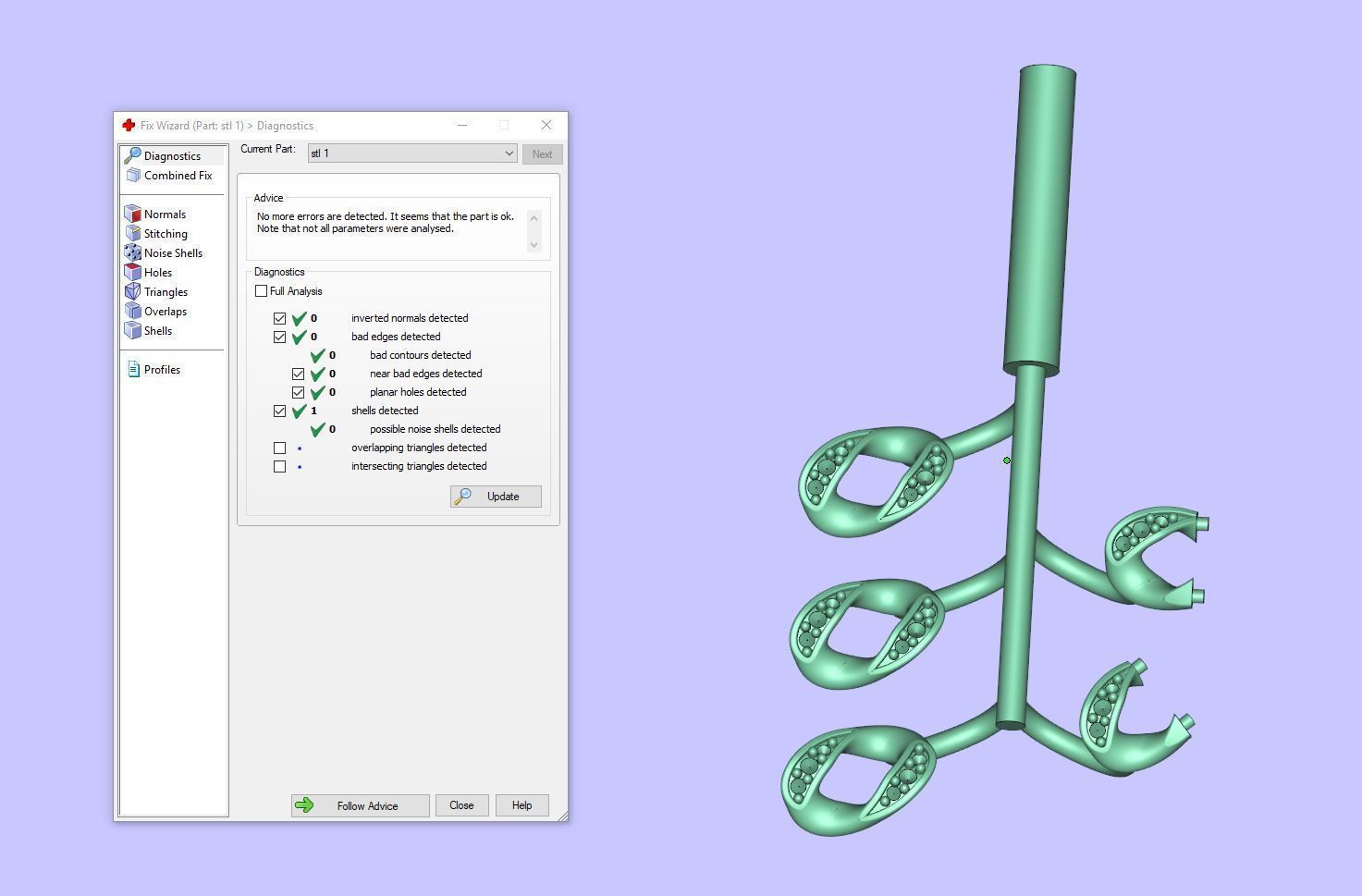Uncheck inverted normals detection
Screen dimensions: 1362x896
point(279,318)
